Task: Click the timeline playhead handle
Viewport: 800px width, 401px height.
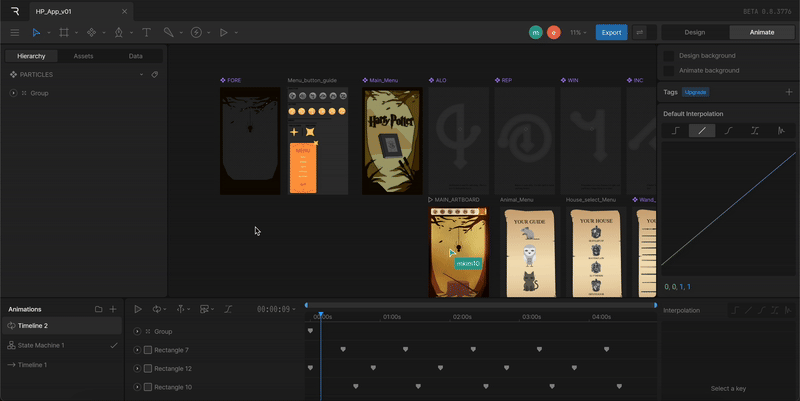Action: point(321,314)
